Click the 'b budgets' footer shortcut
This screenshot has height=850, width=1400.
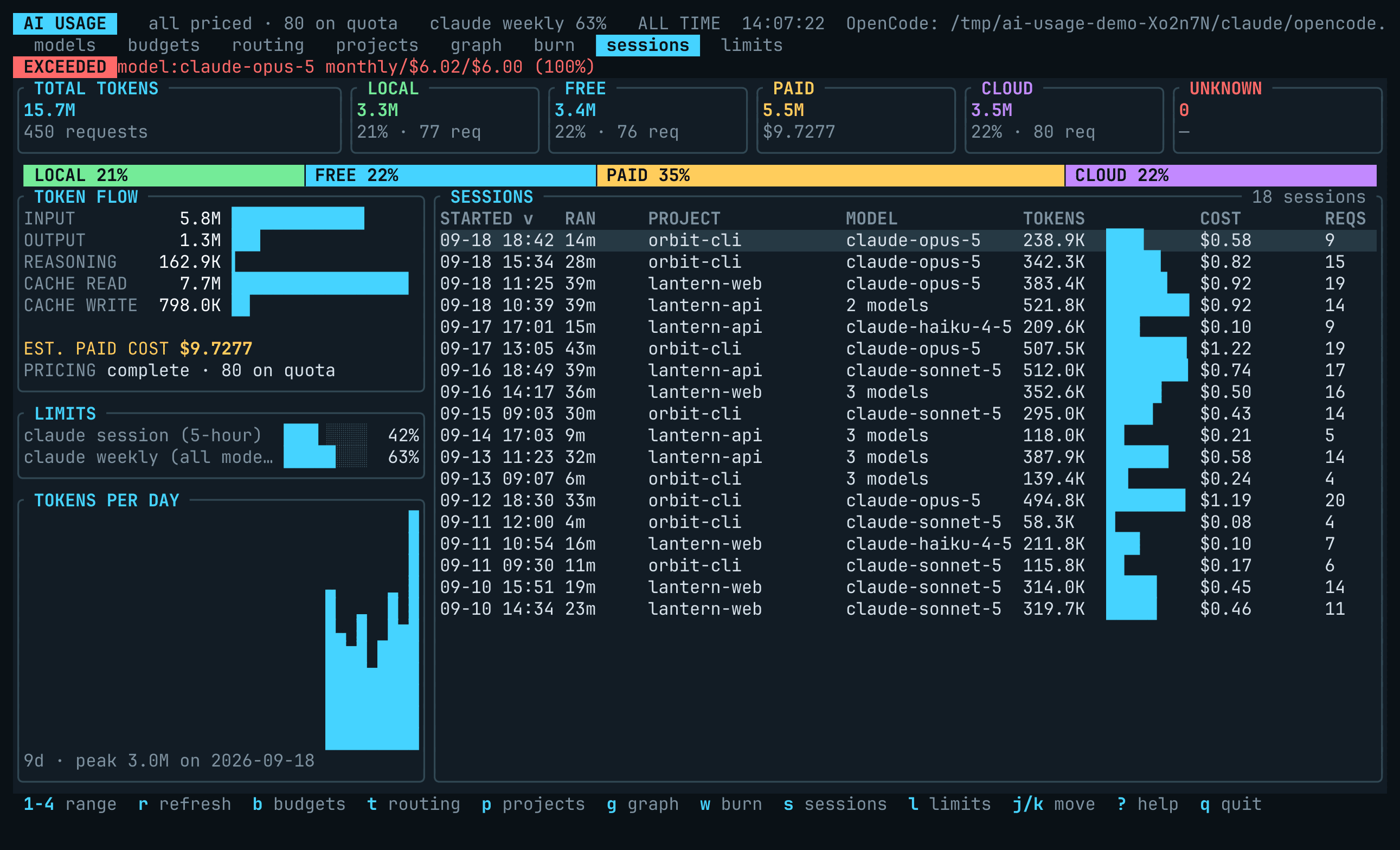coord(299,804)
